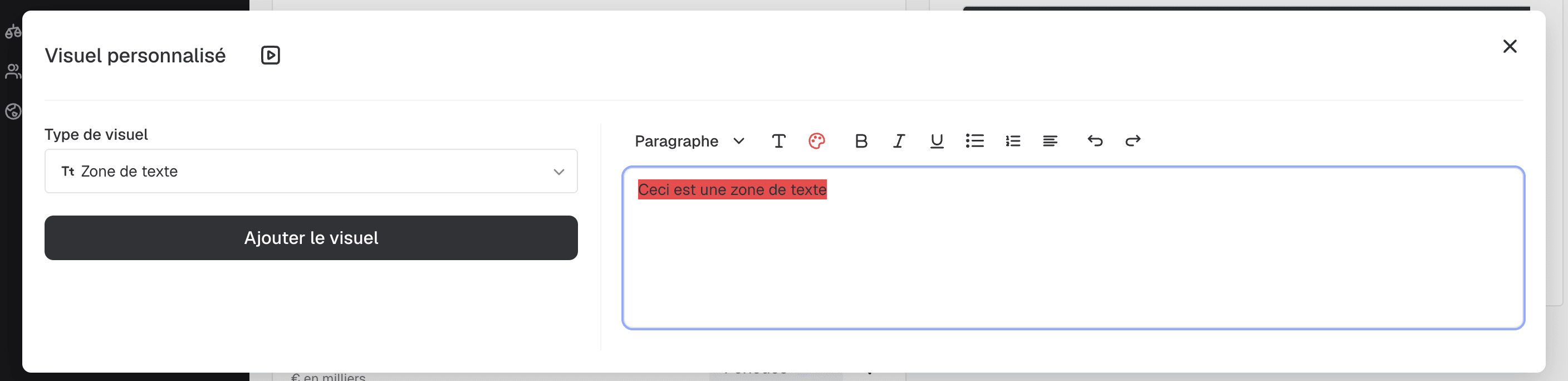This screenshot has height=381, width=1568.
Task: Click the Ajouter le visuel button
Action: [x=311, y=238]
